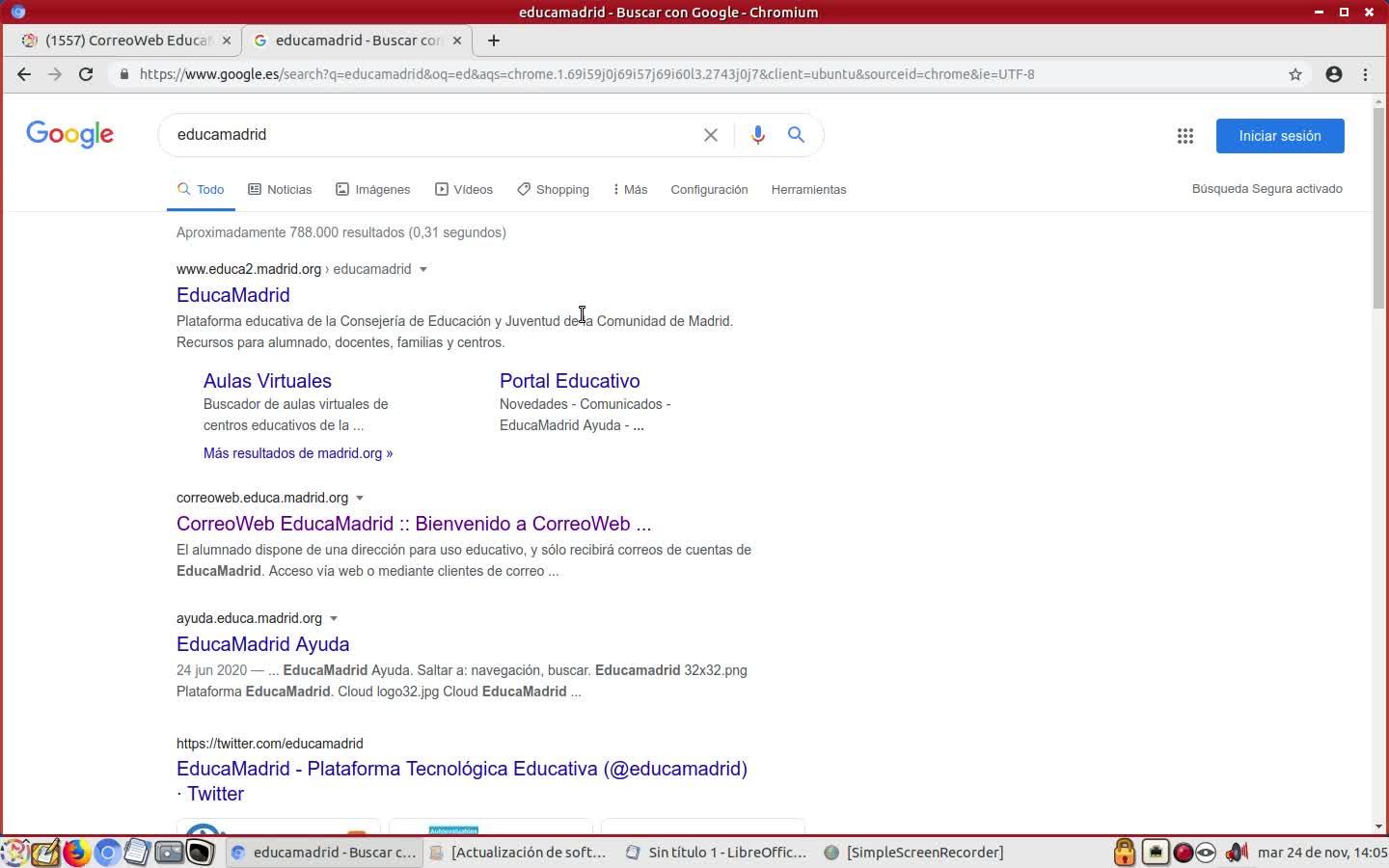
Task: Expand options arrow beside educa2.madrid.org result
Action: point(423,270)
